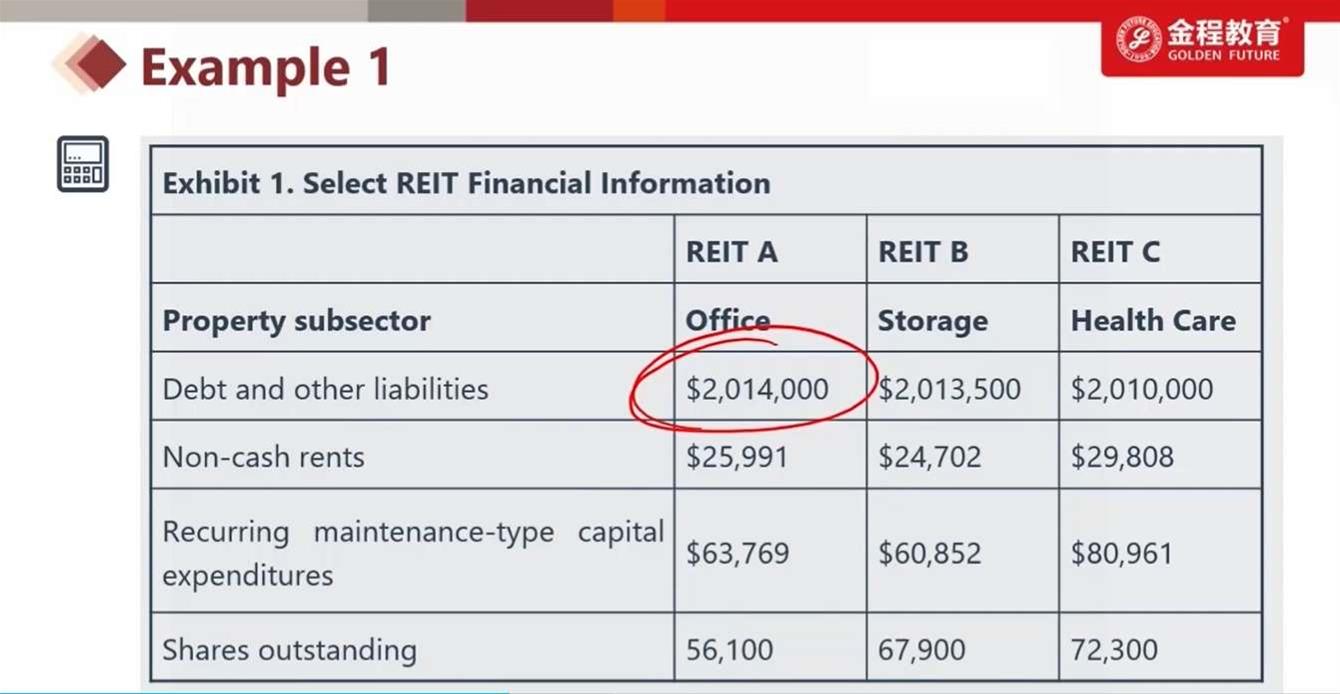Select the REIT A column header
The width and height of the screenshot is (1340, 694).
(x=731, y=252)
